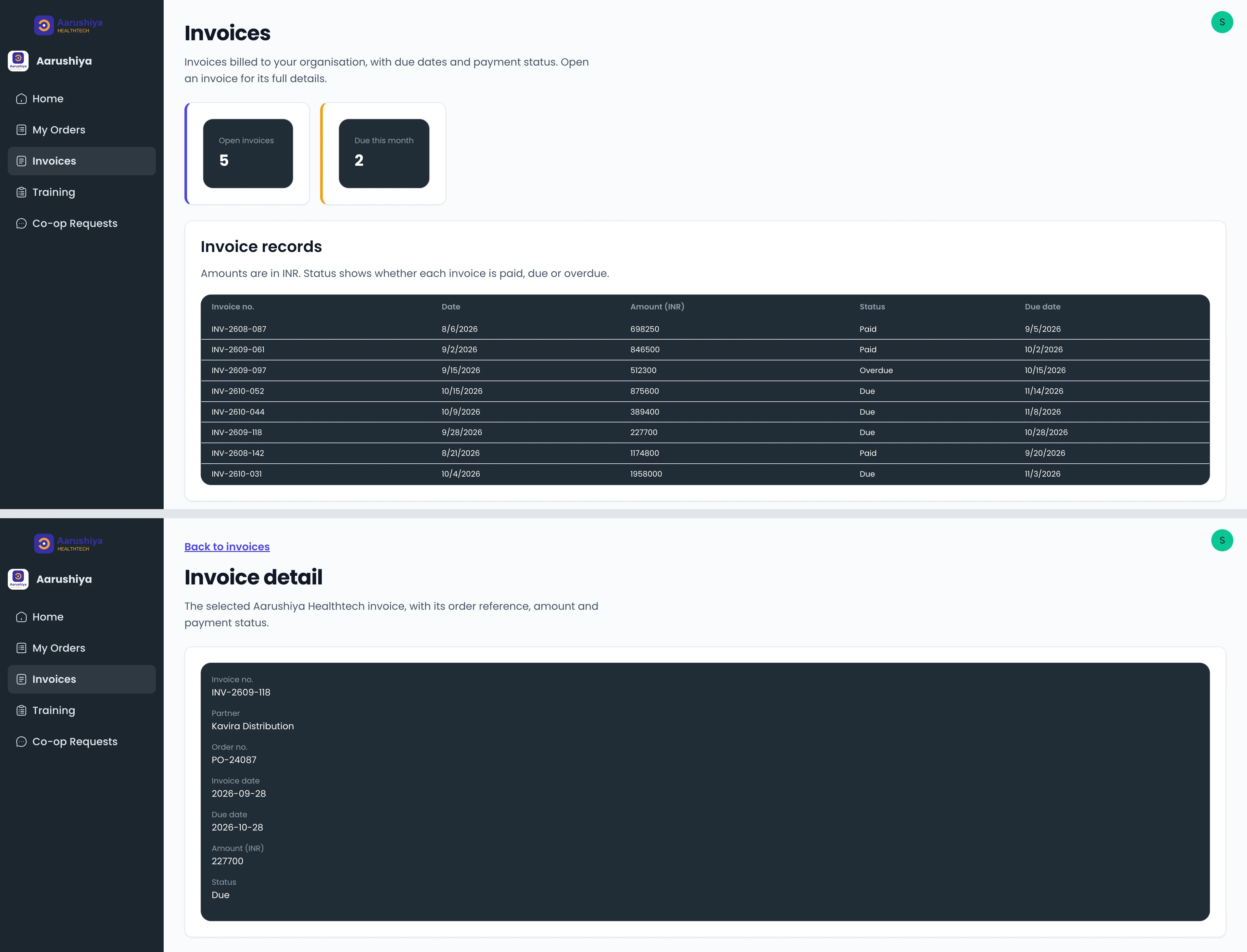Screen dimensions: 1247x952
Task: Click the Overdue status for INV-2609-097
Action: pos(876,370)
